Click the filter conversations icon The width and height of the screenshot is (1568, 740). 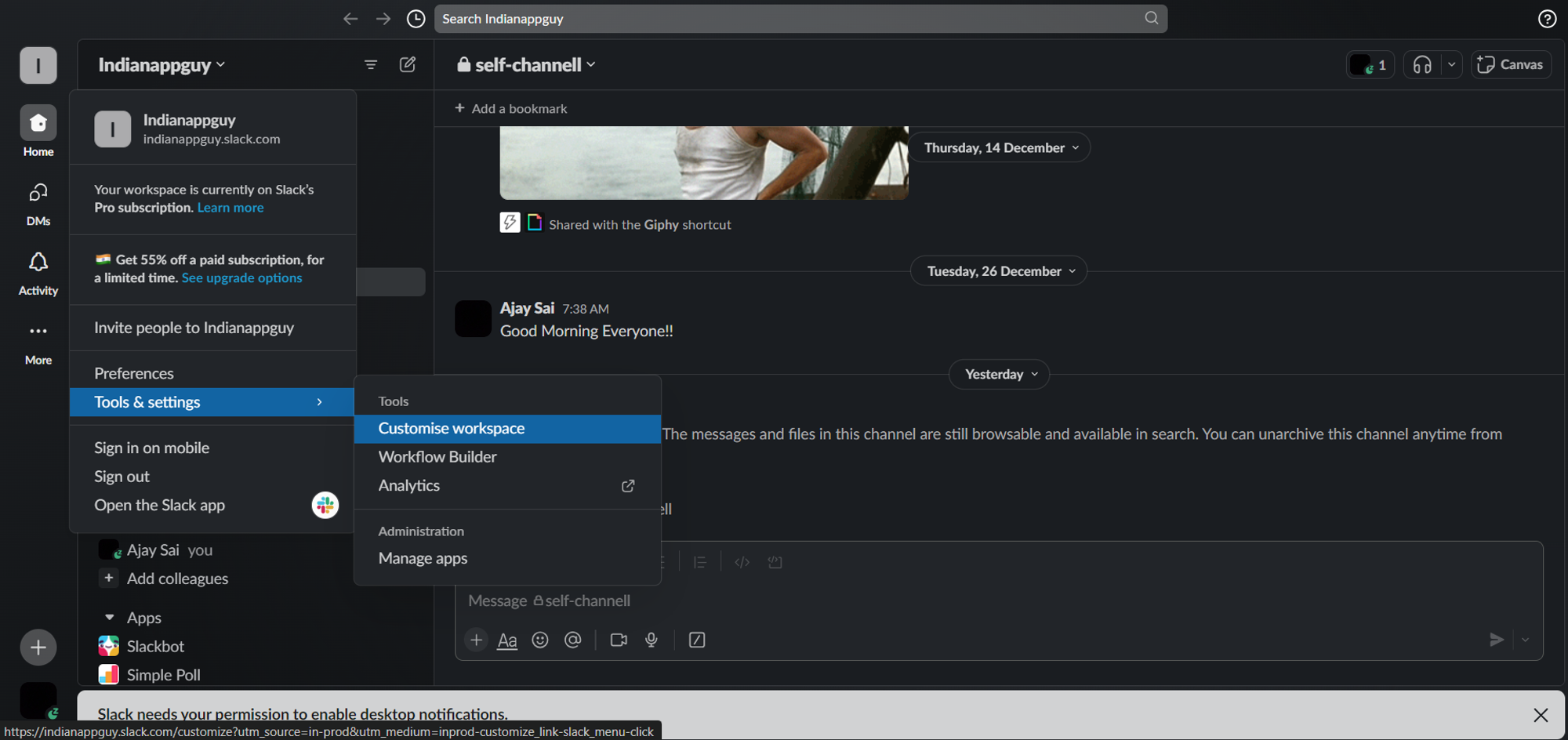(371, 65)
